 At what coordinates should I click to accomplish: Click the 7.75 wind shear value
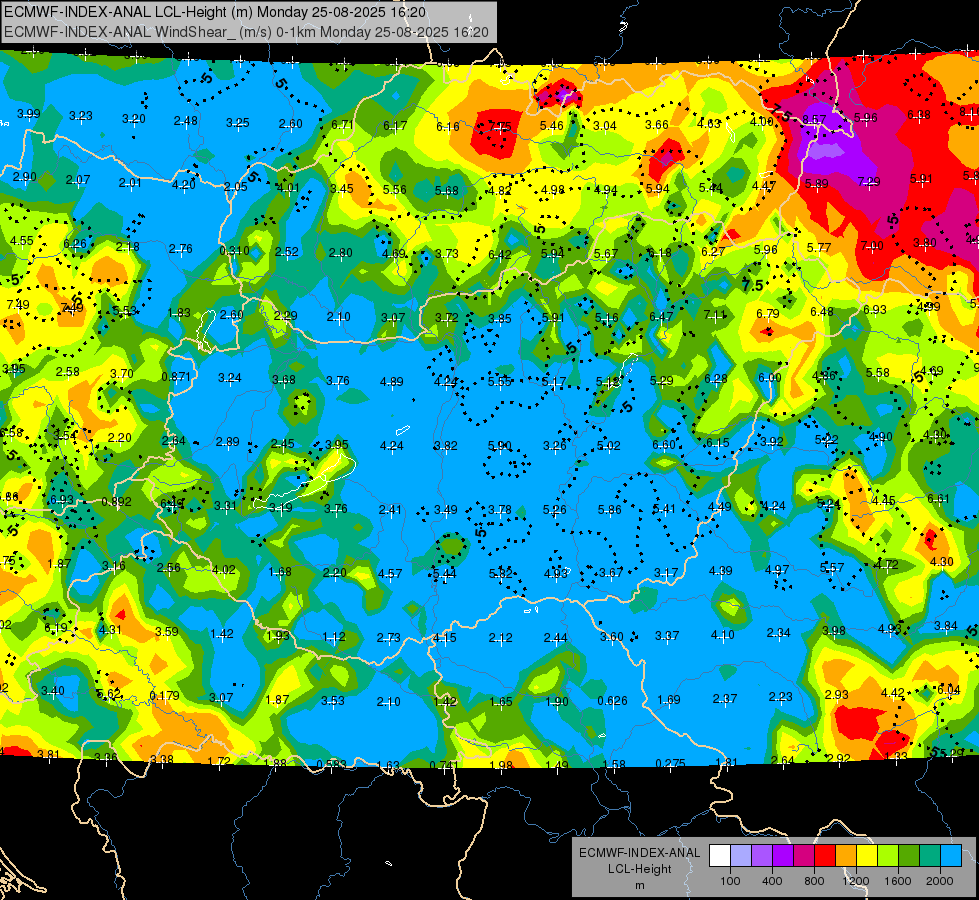(499, 127)
